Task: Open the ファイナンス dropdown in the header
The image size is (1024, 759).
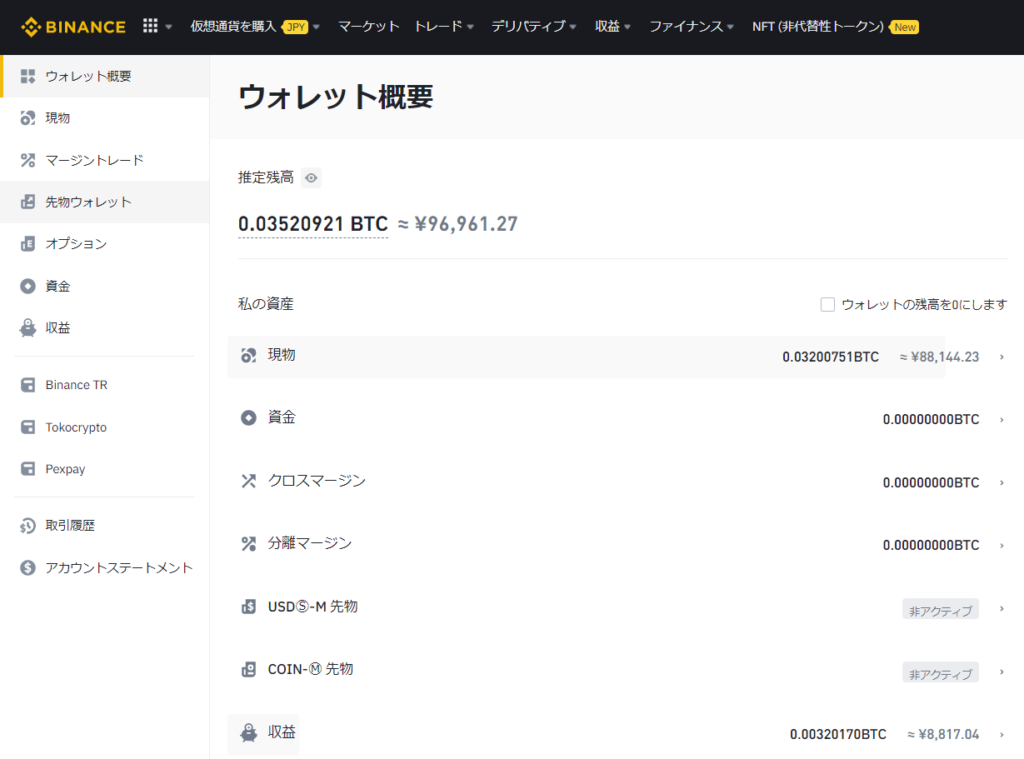Action: (x=691, y=27)
